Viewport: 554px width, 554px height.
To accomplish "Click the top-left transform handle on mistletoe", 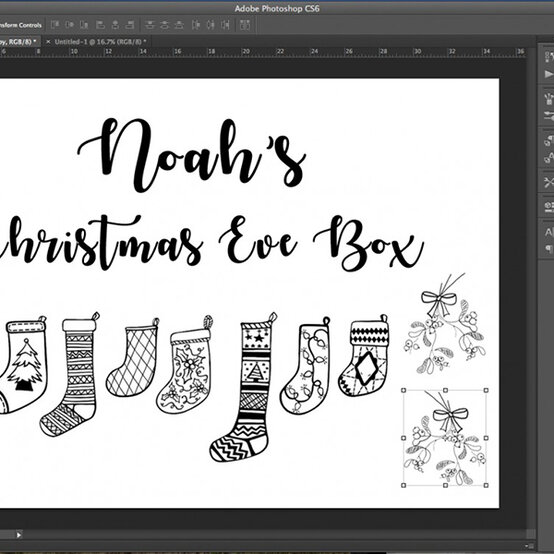I will point(404,390).
